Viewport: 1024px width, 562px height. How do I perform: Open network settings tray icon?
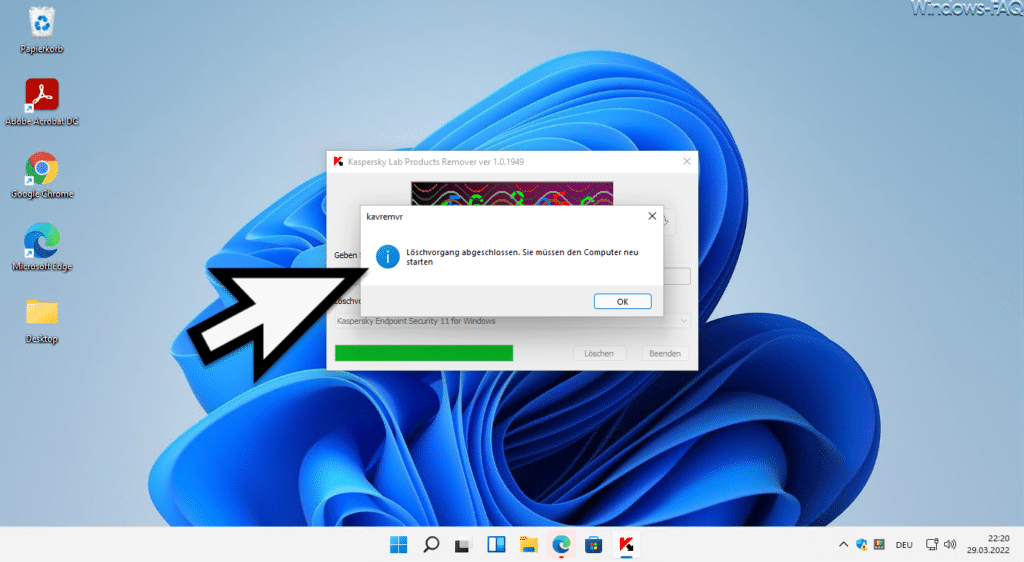[x=932, y=544]
